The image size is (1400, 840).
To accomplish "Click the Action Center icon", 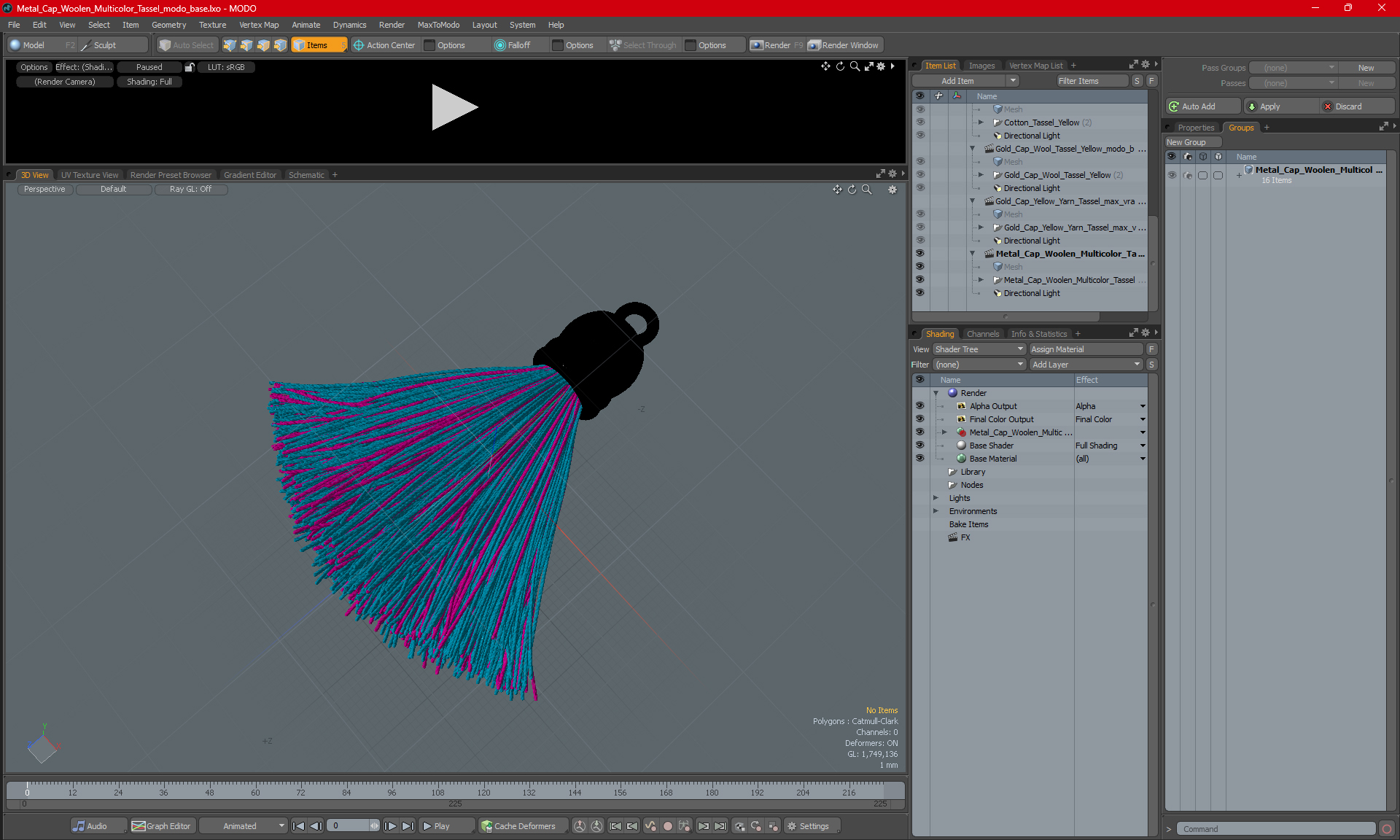I will pyautogui.click(x=359, y=45).
